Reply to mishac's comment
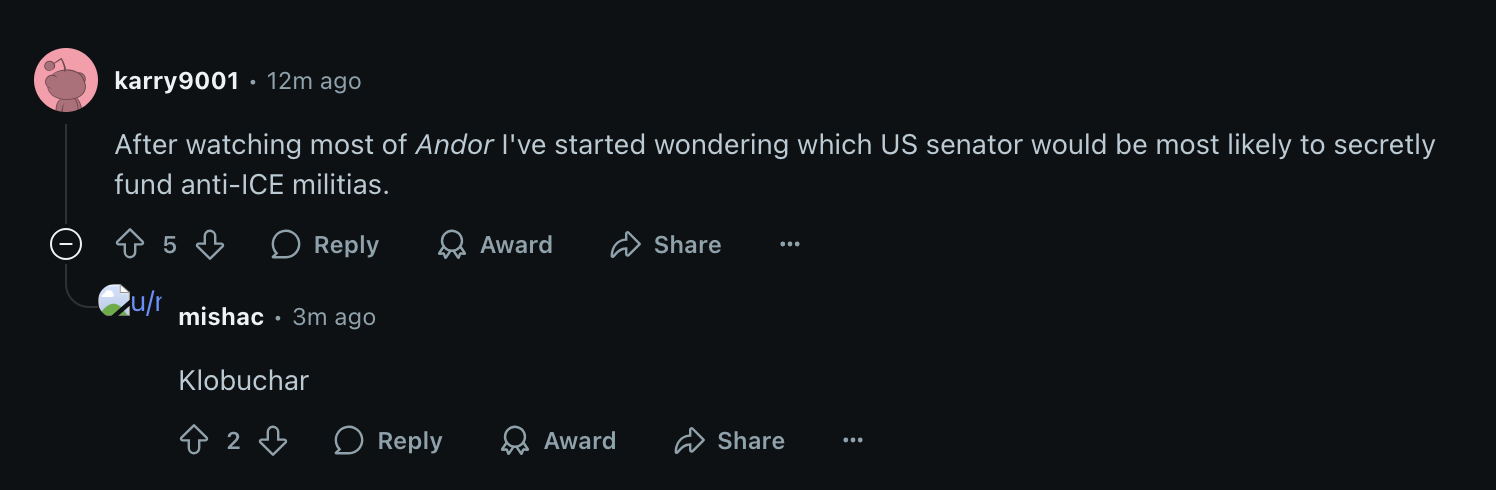 coord(388,441)
